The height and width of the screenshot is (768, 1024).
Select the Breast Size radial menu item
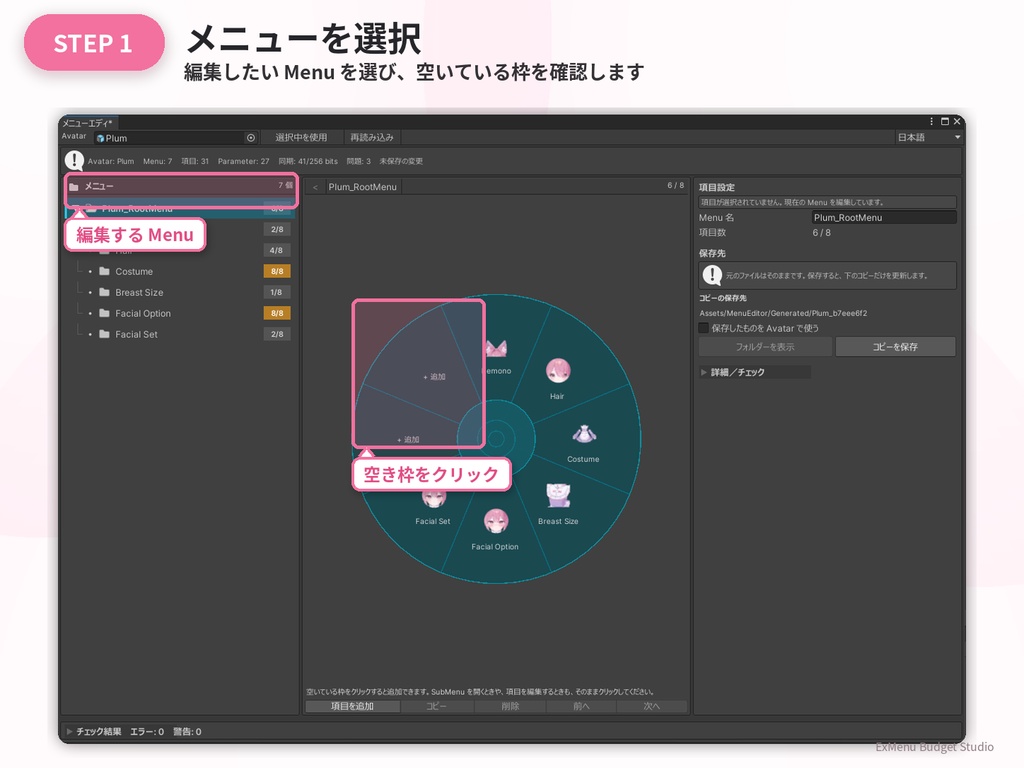[558, 504]
